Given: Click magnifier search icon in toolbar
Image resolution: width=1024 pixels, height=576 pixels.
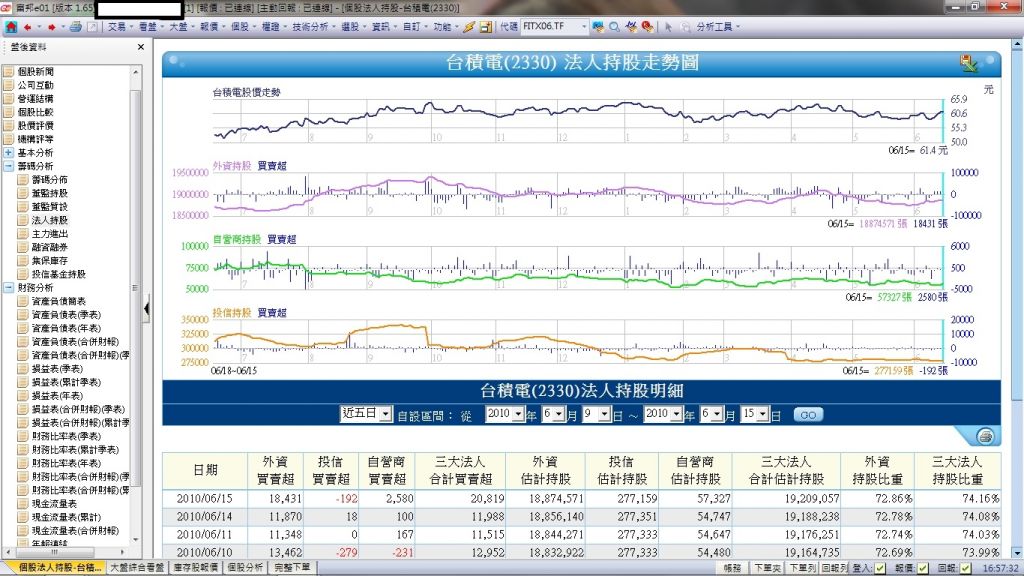Looking at the screenshot, I should (x=614, y=27).
